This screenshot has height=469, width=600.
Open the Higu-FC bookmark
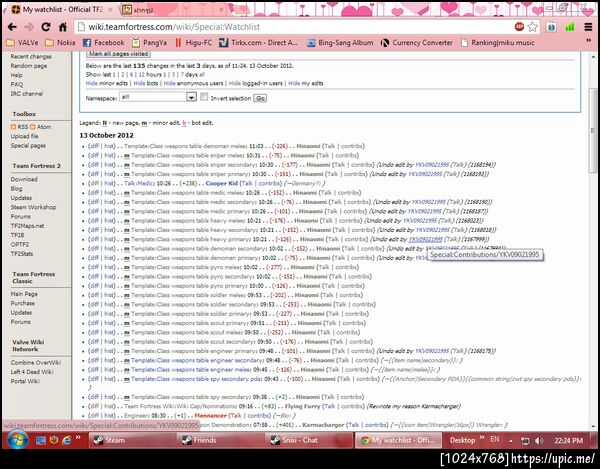pyautogui.click(x=193, y=42)
